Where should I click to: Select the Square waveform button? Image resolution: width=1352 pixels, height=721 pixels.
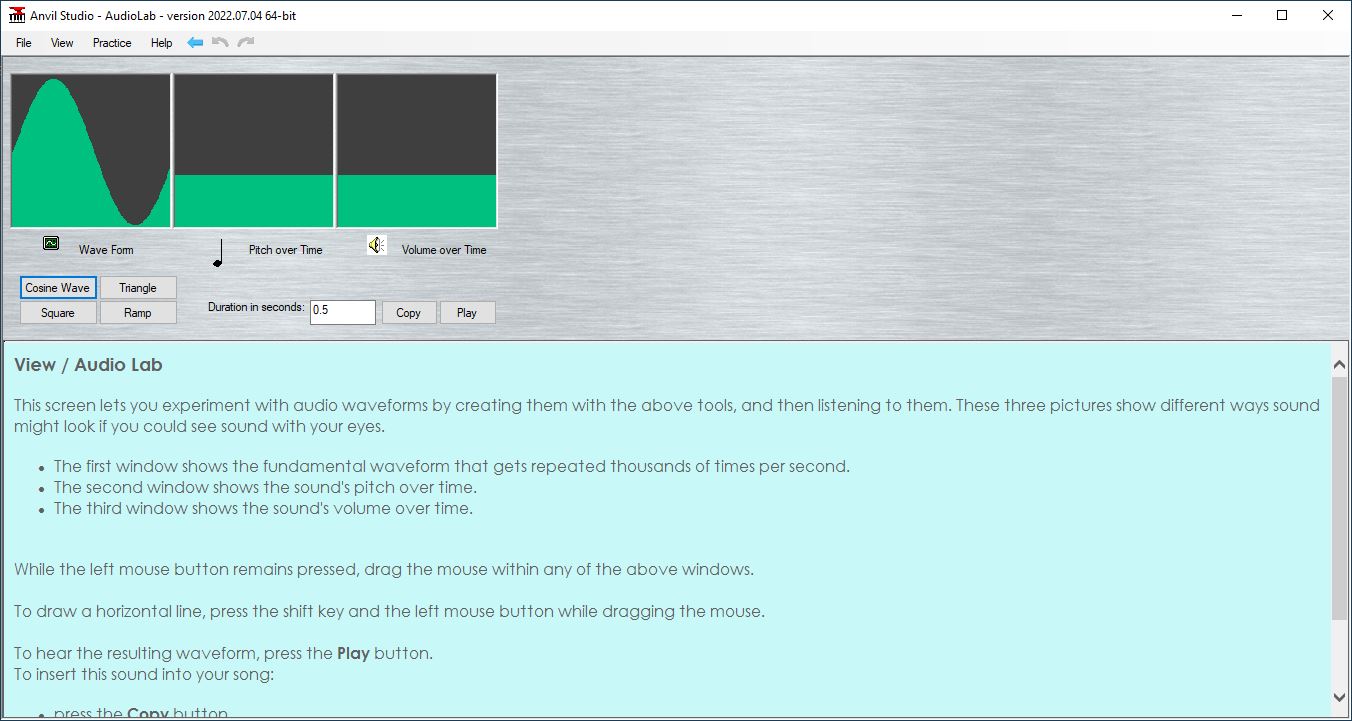tap(58, 313)
